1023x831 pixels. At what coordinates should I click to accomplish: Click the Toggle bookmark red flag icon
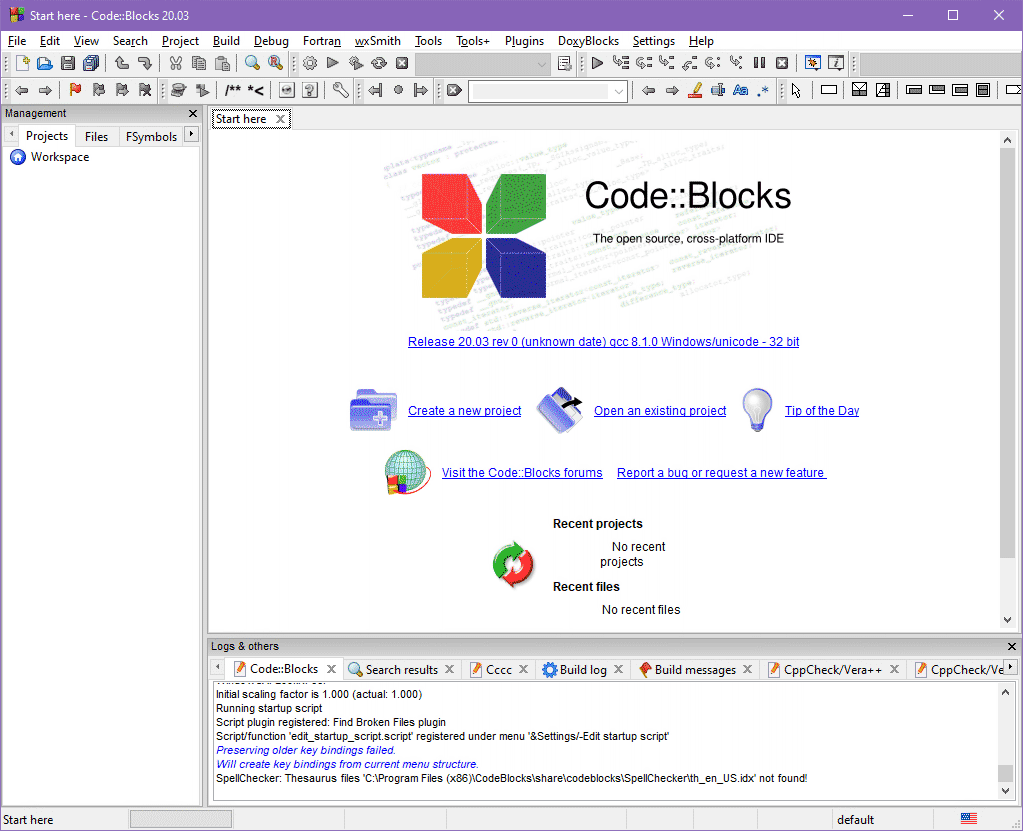[x=75, y=90]
